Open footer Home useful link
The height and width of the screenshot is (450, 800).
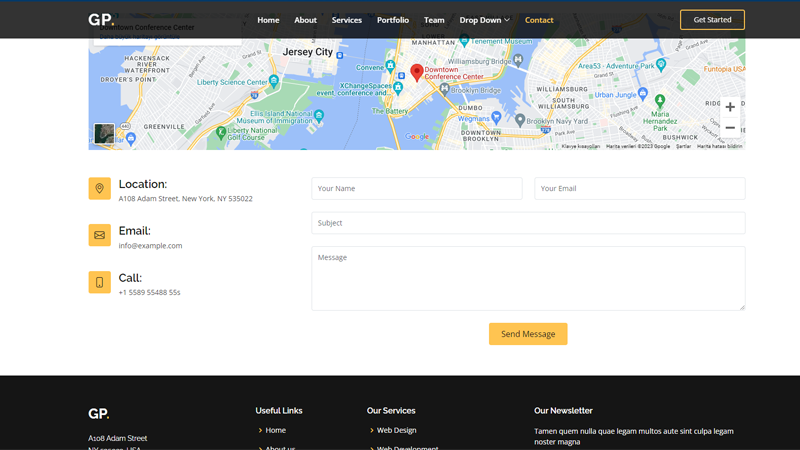click(x=276, y=430)
